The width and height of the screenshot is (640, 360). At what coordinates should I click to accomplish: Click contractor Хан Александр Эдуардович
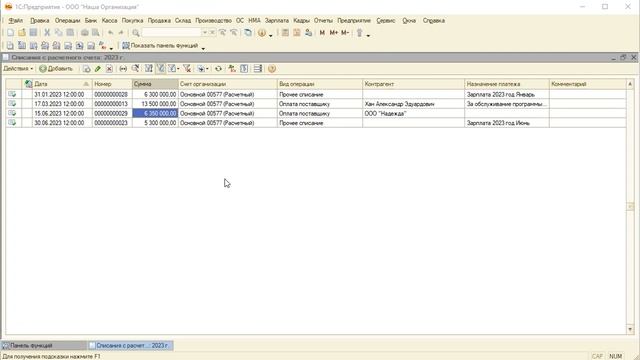tap(400, 104)
